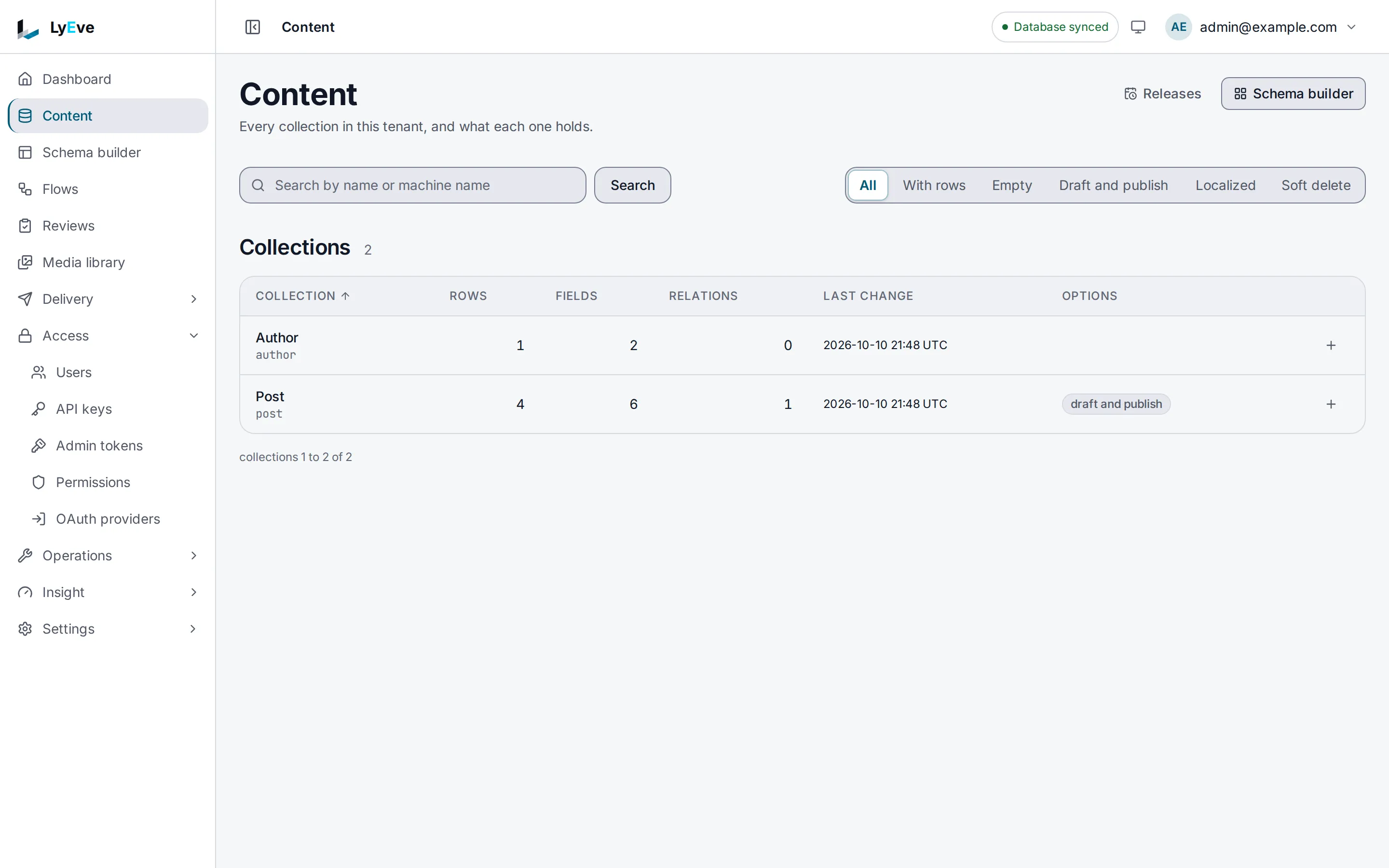This screenshot has height=868, width=1389.
Task: Open the Users page
Action: (x=115, y=372)
